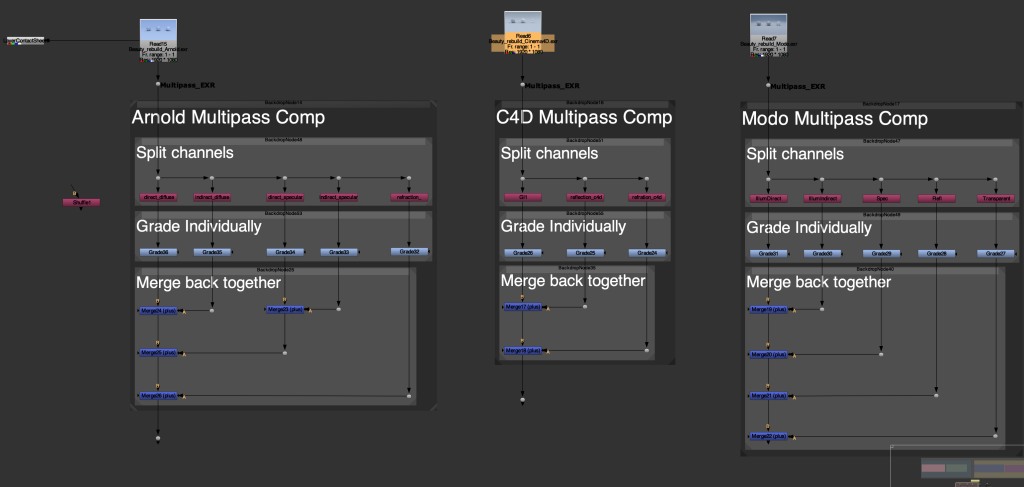1024x487 pixels.
Task: Select the Grade29 node
Action: point(882,253)
